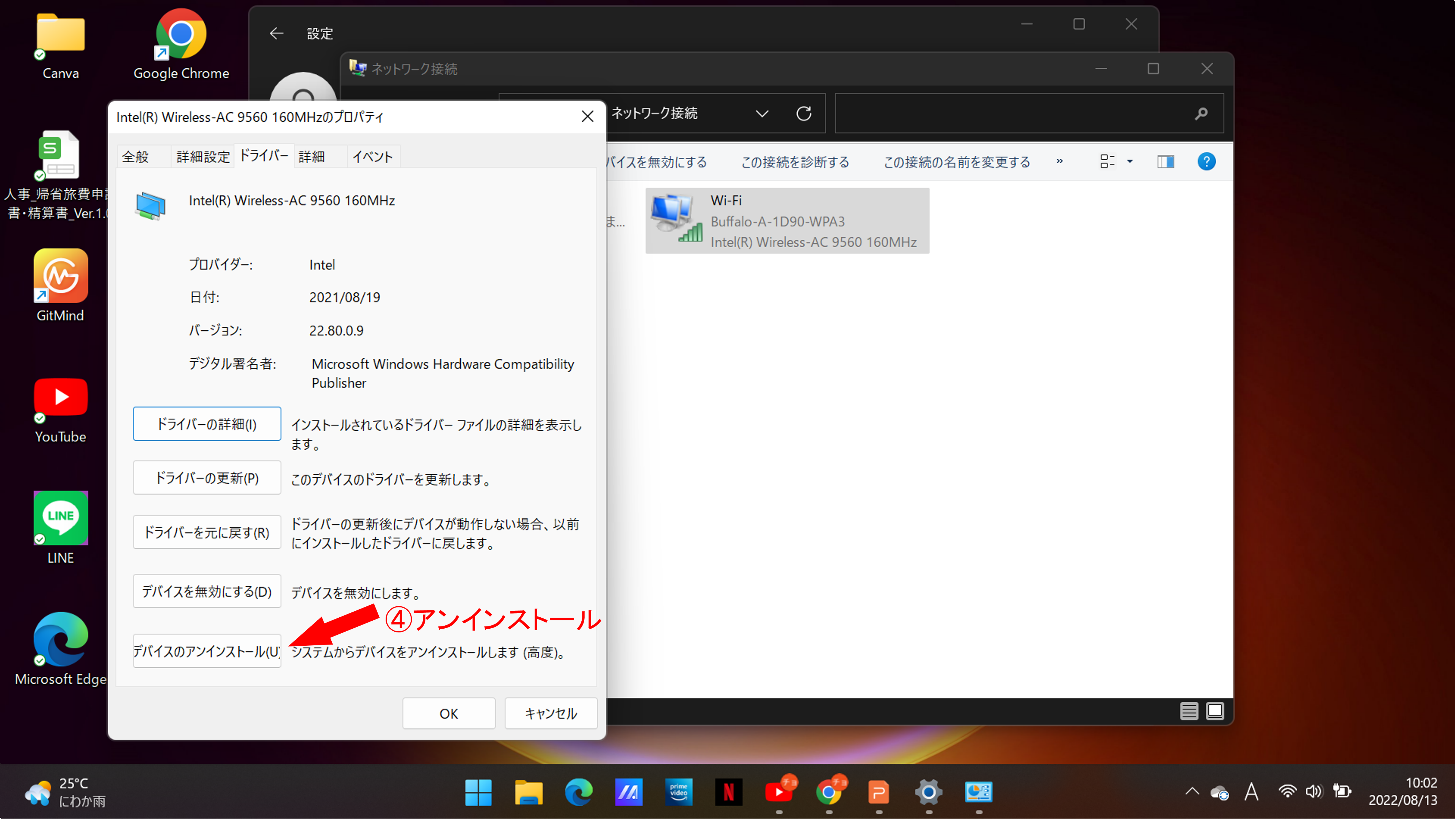
Task: Switch to the 全般 tab
Action: [x=136, y=157]
